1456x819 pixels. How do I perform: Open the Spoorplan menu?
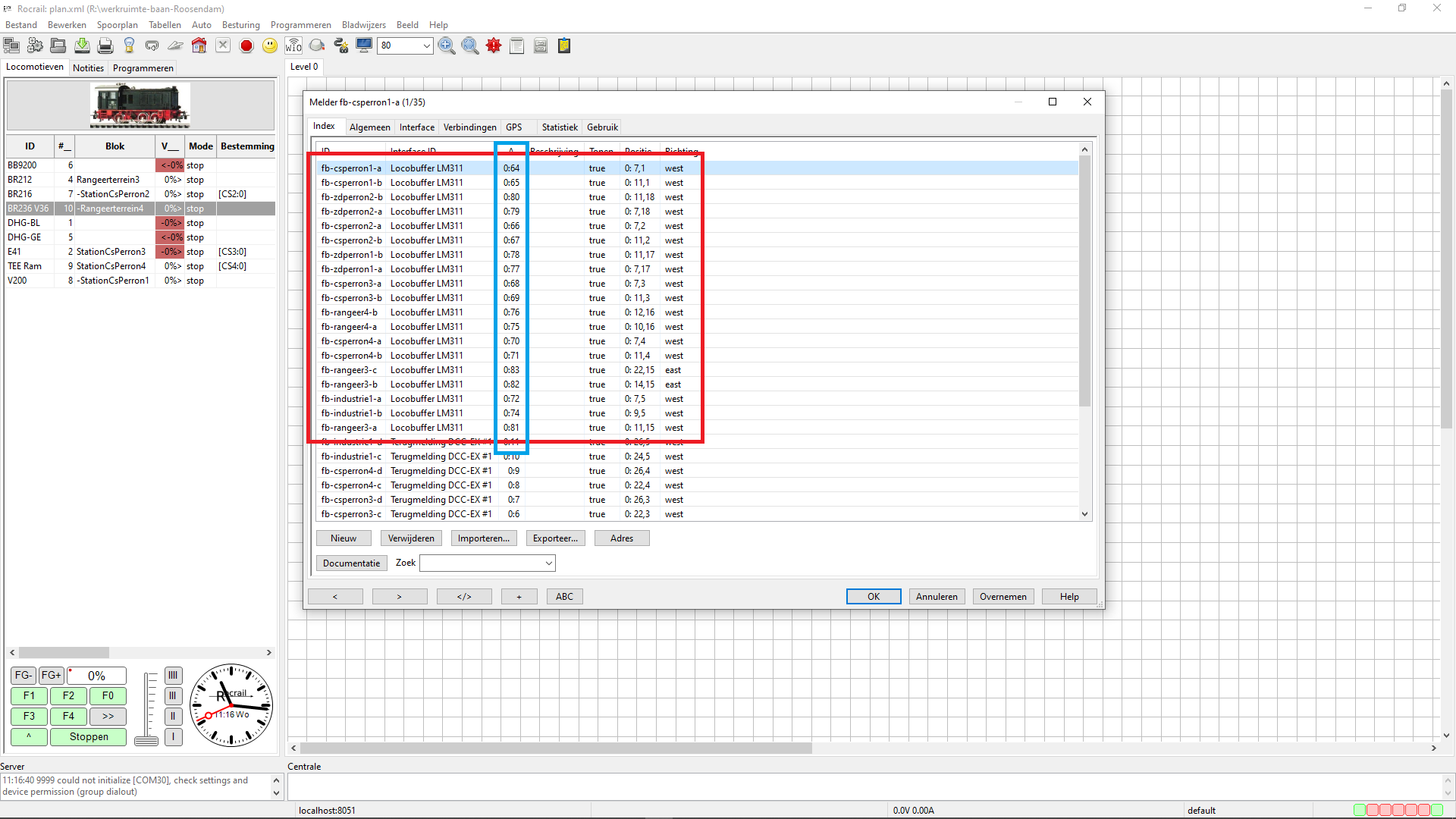pyautogui.click(x=117, y=25)
